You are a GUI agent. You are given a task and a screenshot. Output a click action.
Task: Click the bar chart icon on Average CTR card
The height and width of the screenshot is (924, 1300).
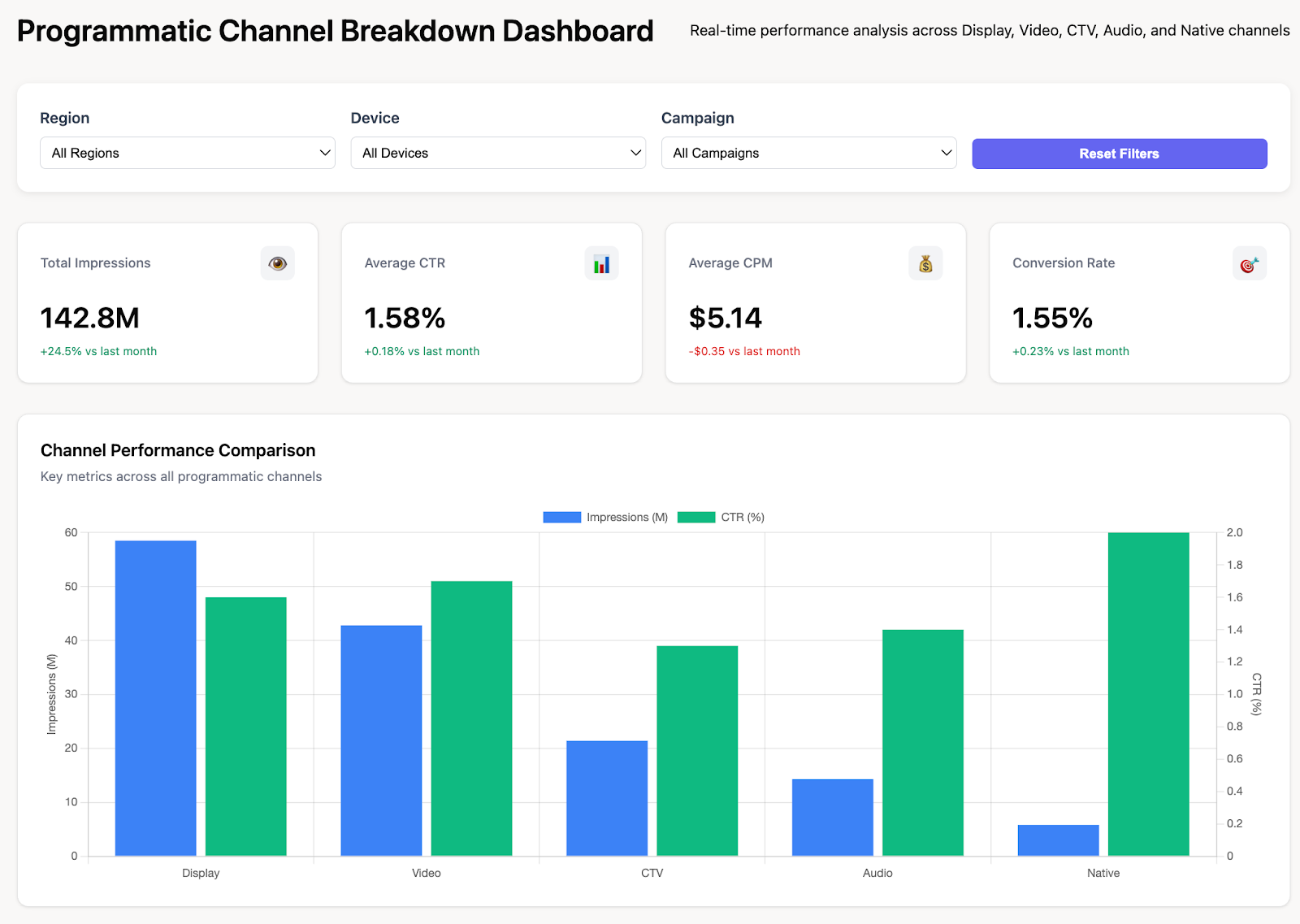click(x=601, y=262)
